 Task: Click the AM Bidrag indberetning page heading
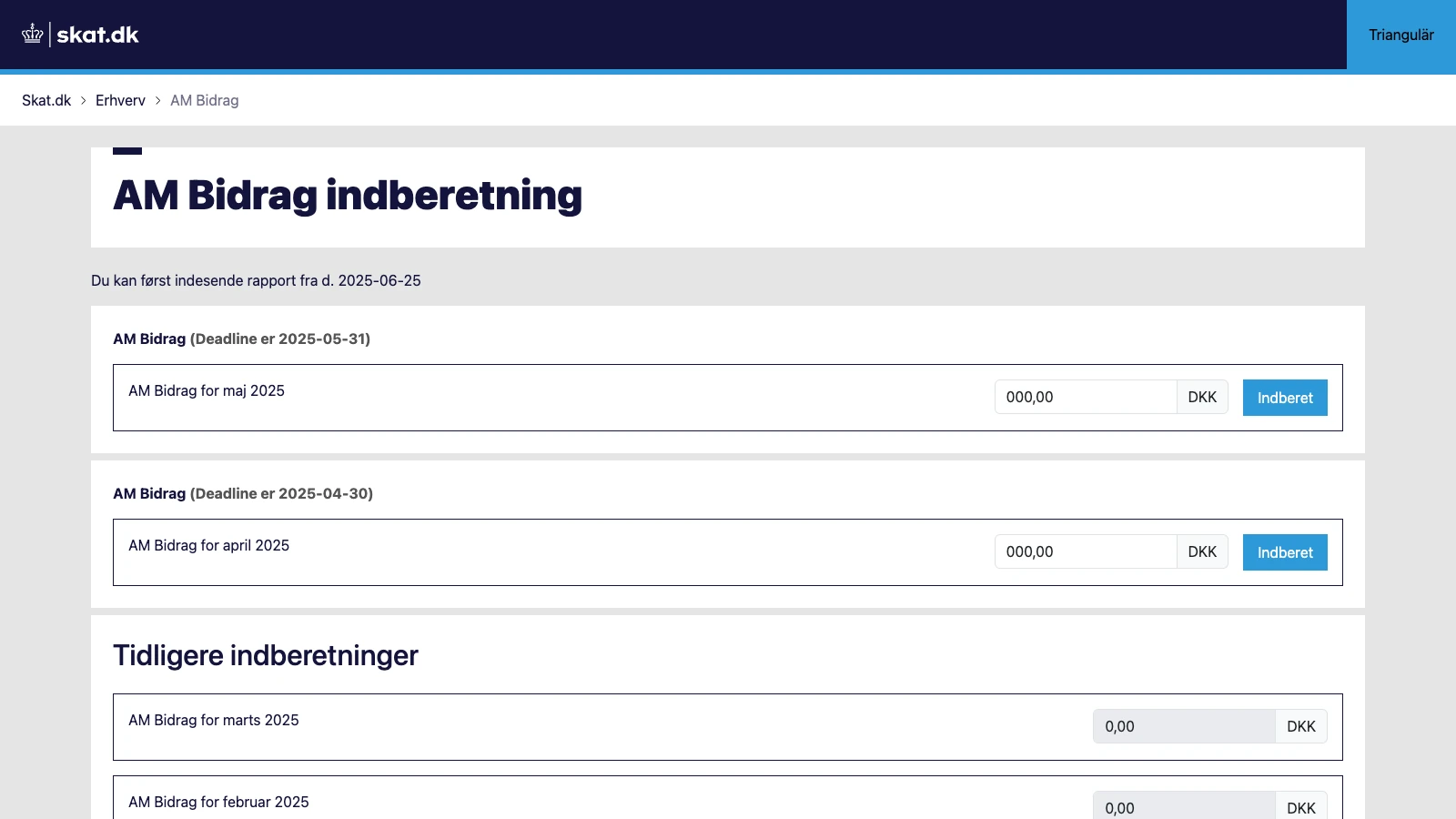pyautogui.click(x=347, y=195)
